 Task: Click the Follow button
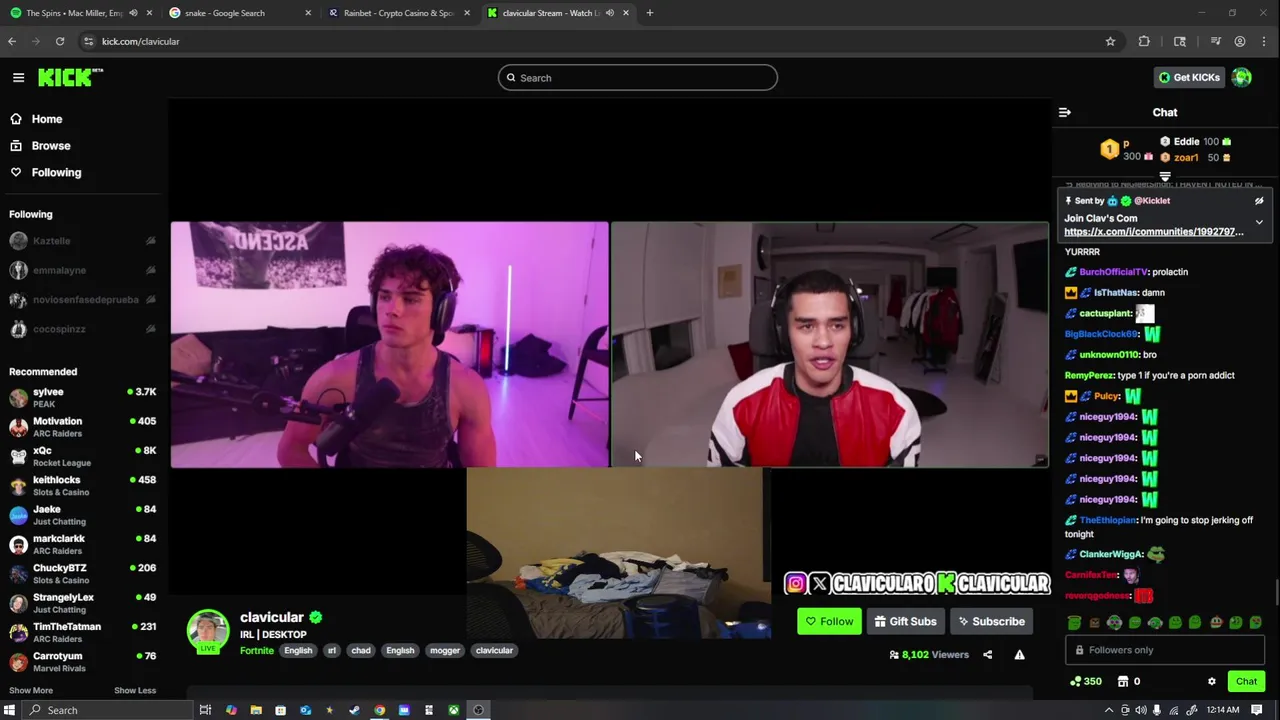(x=829, y=621)
